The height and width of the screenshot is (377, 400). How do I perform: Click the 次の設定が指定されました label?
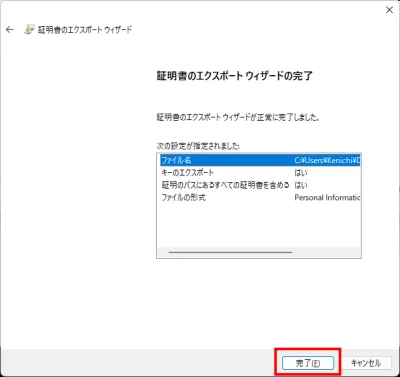198,146
